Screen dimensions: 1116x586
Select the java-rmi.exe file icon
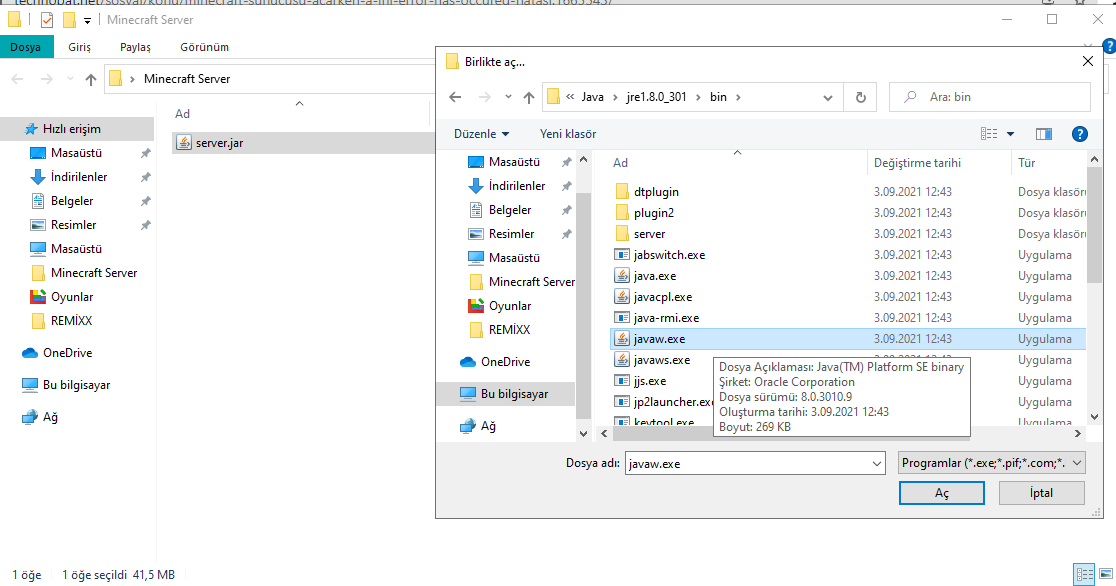622,318
